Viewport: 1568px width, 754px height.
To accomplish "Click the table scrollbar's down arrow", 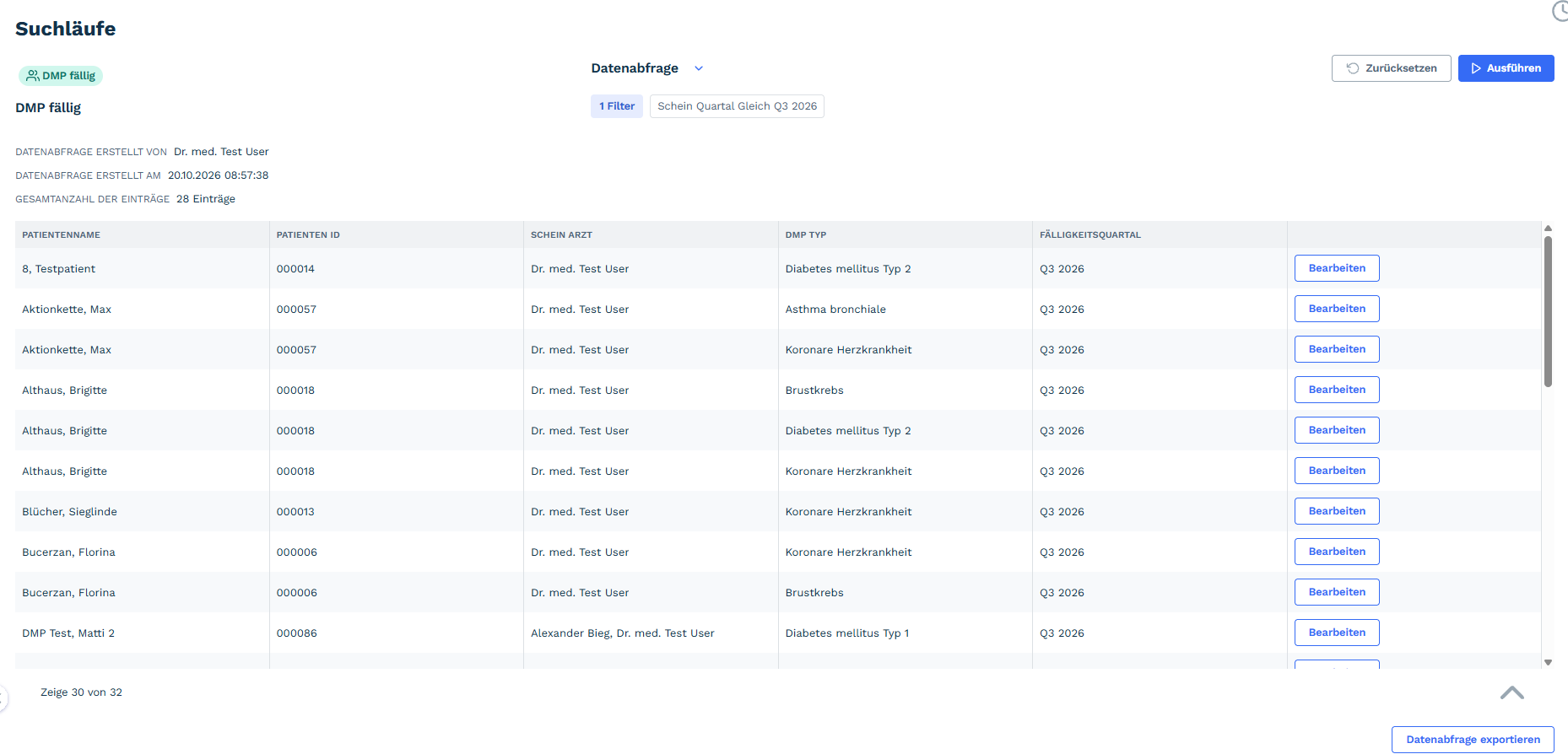I will 1548,663.
